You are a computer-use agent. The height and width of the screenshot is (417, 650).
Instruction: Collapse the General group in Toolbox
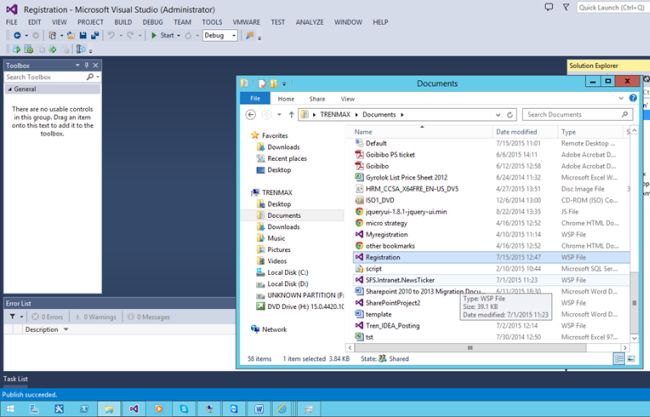click(9, 89)
